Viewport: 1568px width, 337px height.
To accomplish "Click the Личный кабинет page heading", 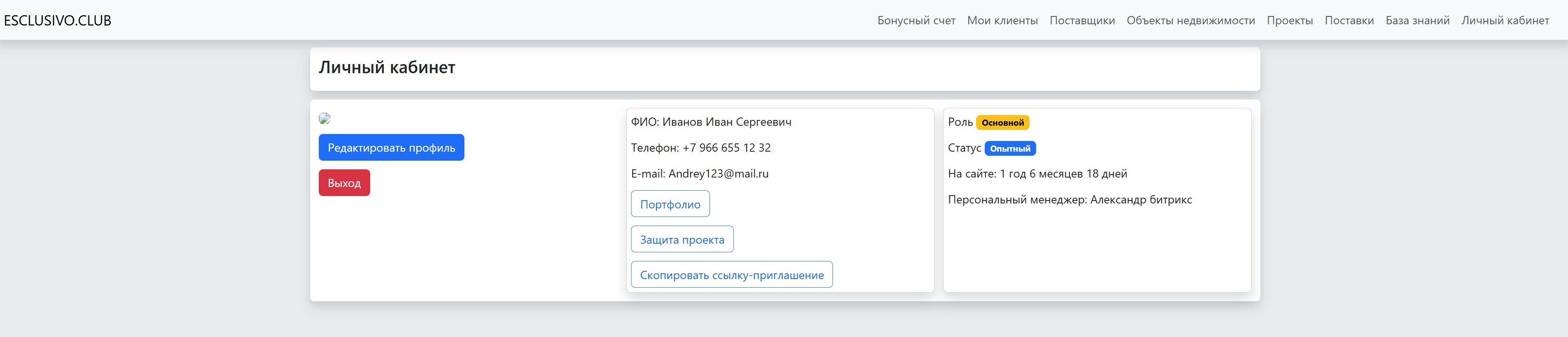I will pos(387,67).
